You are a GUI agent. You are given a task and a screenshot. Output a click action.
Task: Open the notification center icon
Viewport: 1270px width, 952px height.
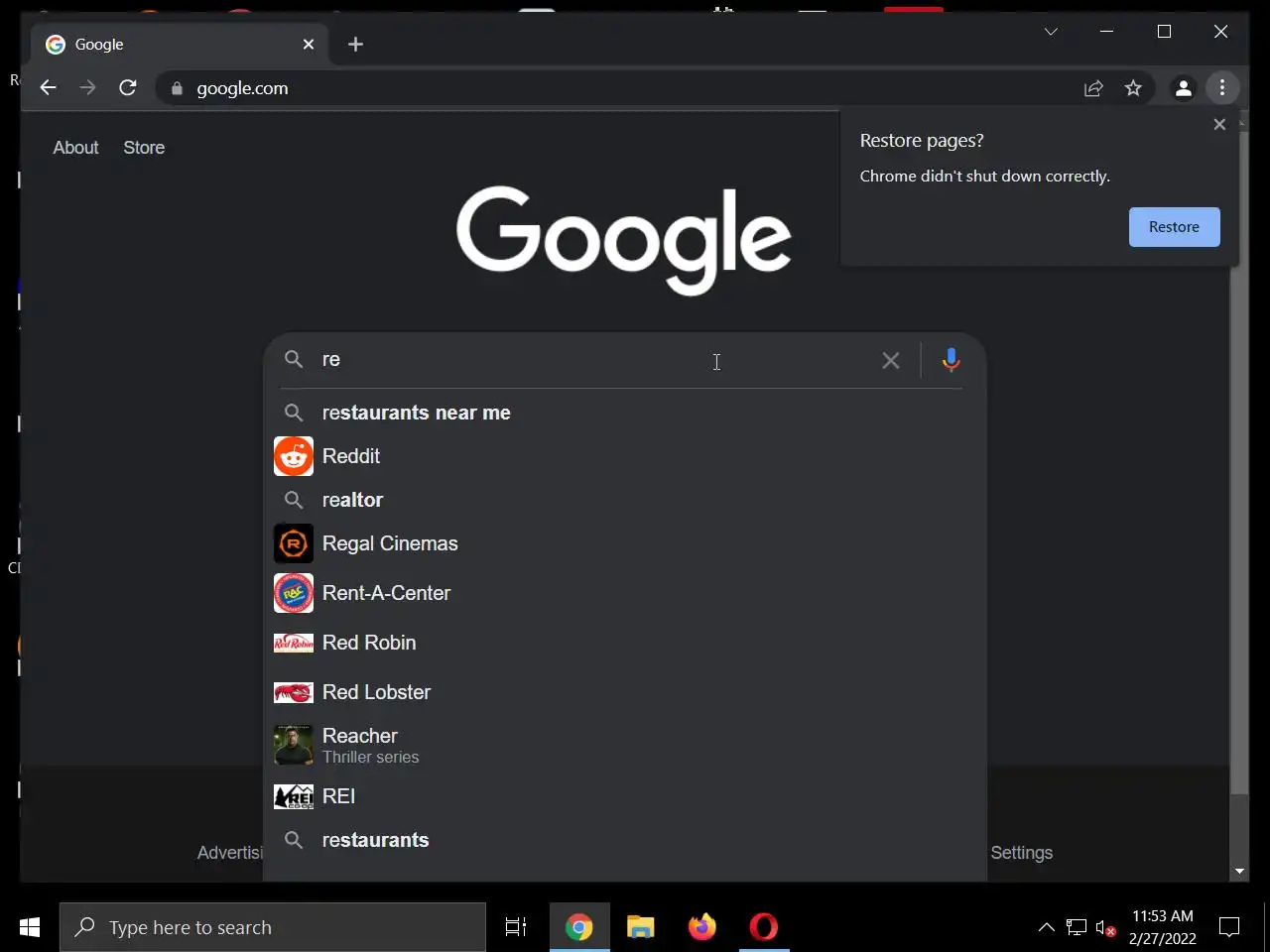(1229, 927)
